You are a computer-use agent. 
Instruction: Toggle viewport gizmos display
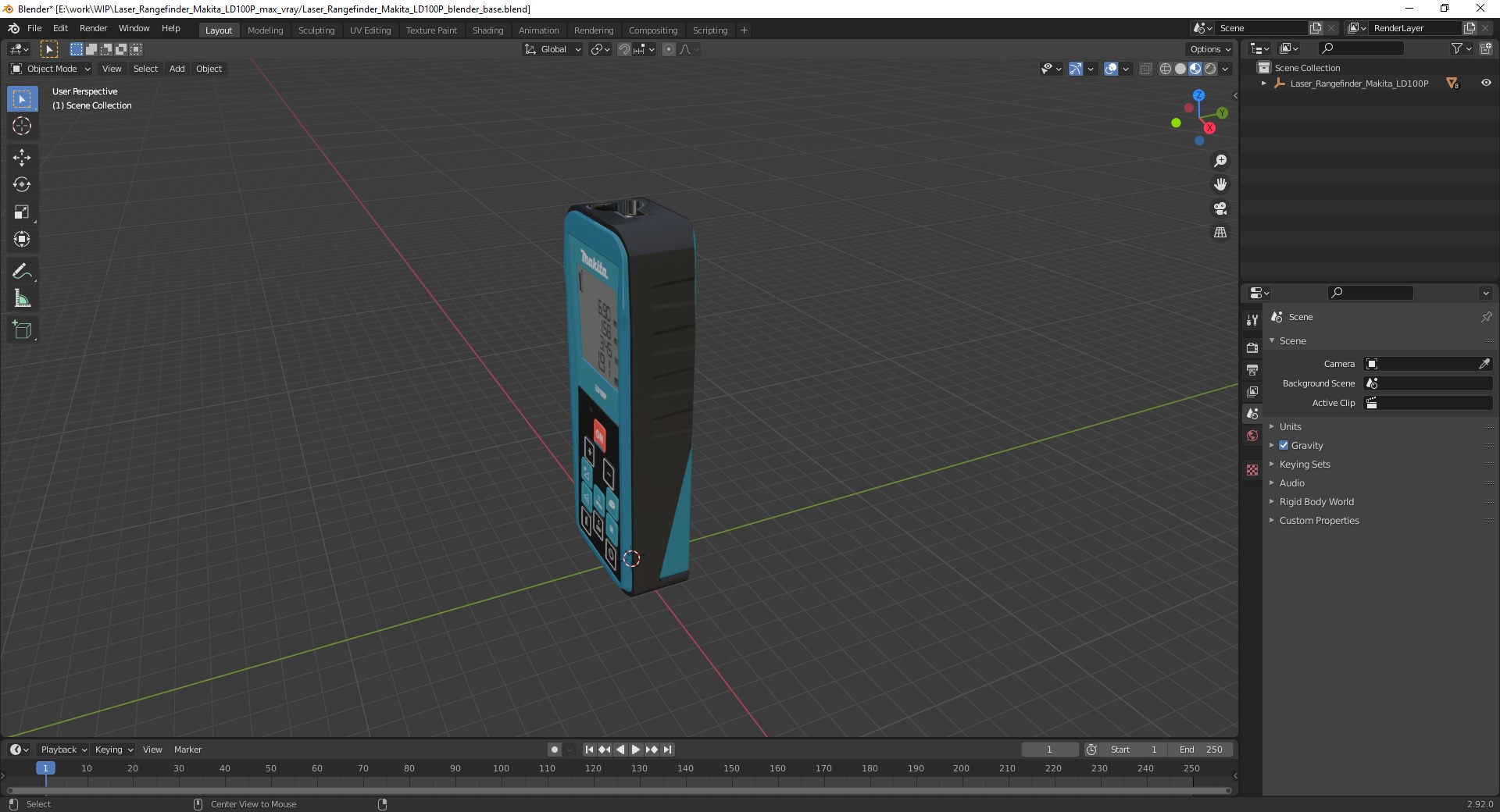click(x=1076, y=69)
